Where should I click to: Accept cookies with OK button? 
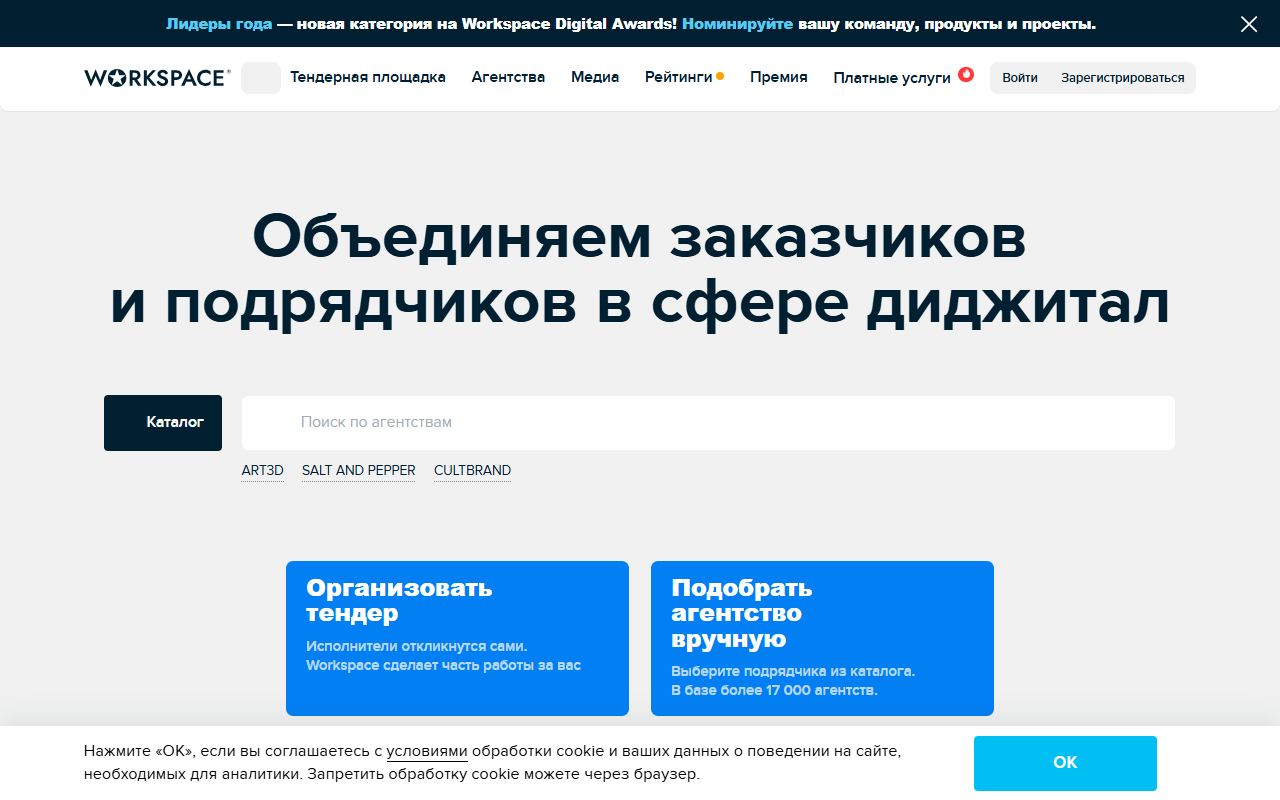(x=1065, y=763)
